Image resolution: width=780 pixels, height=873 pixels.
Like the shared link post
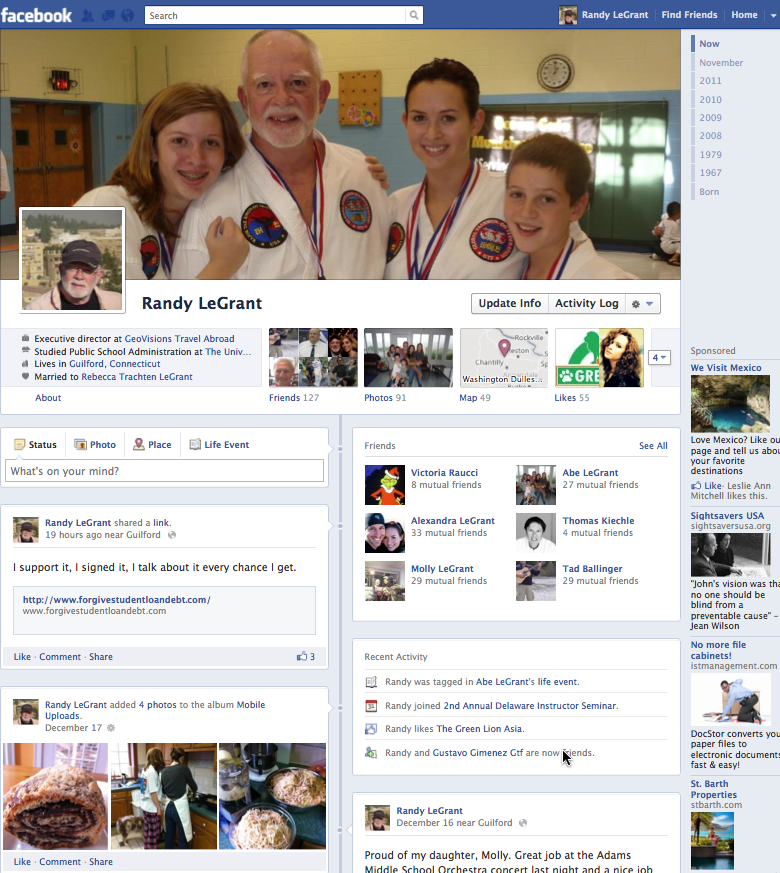pyautogui.click(x=22, y=656)
